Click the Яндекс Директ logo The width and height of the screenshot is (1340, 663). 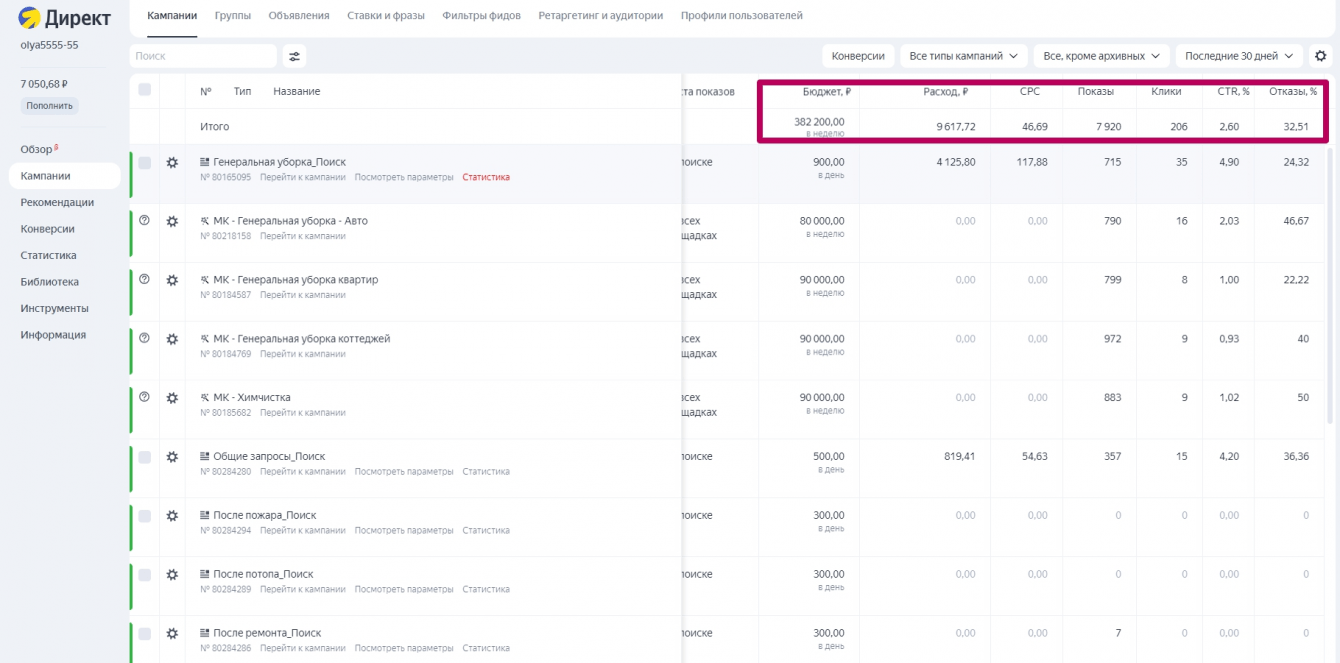(65, 18)
